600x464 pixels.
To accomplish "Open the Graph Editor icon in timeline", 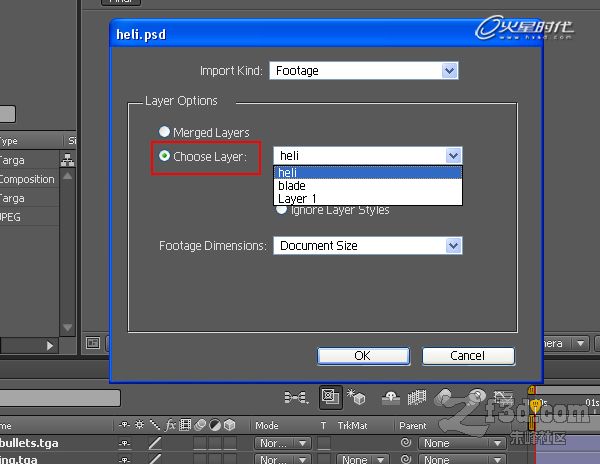I will 503,398.
